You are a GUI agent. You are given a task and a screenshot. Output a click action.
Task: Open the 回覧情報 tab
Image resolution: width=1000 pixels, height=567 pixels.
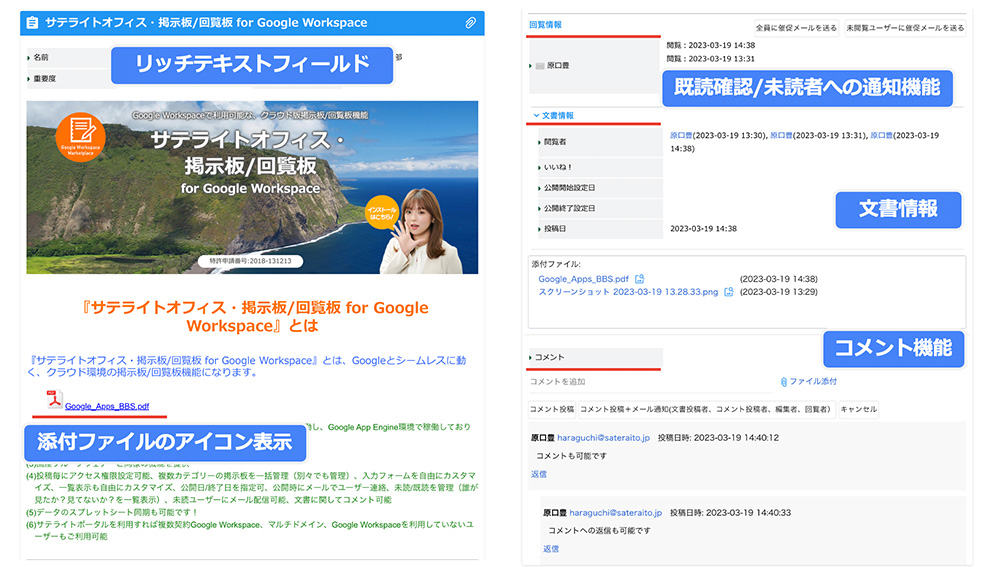coord(545,25)
